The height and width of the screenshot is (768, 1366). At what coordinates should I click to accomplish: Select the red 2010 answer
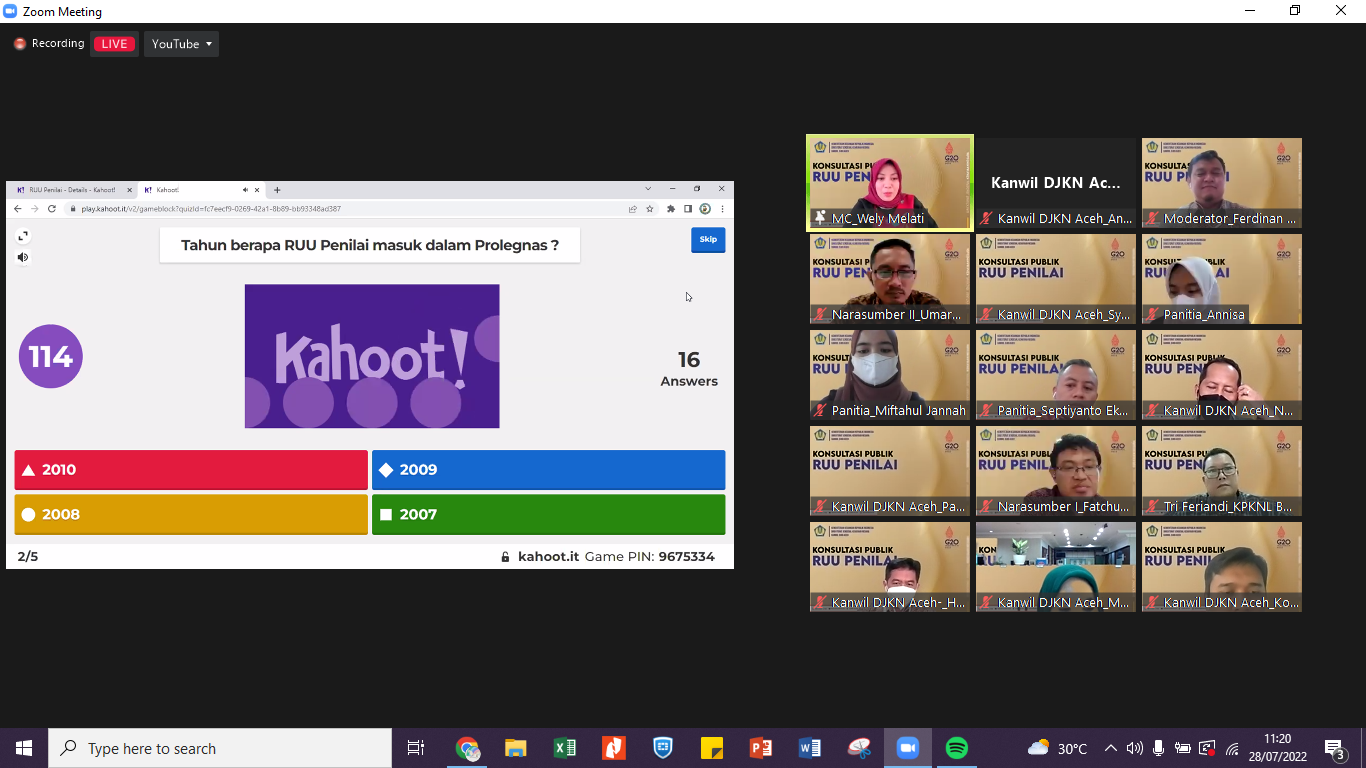191,470
